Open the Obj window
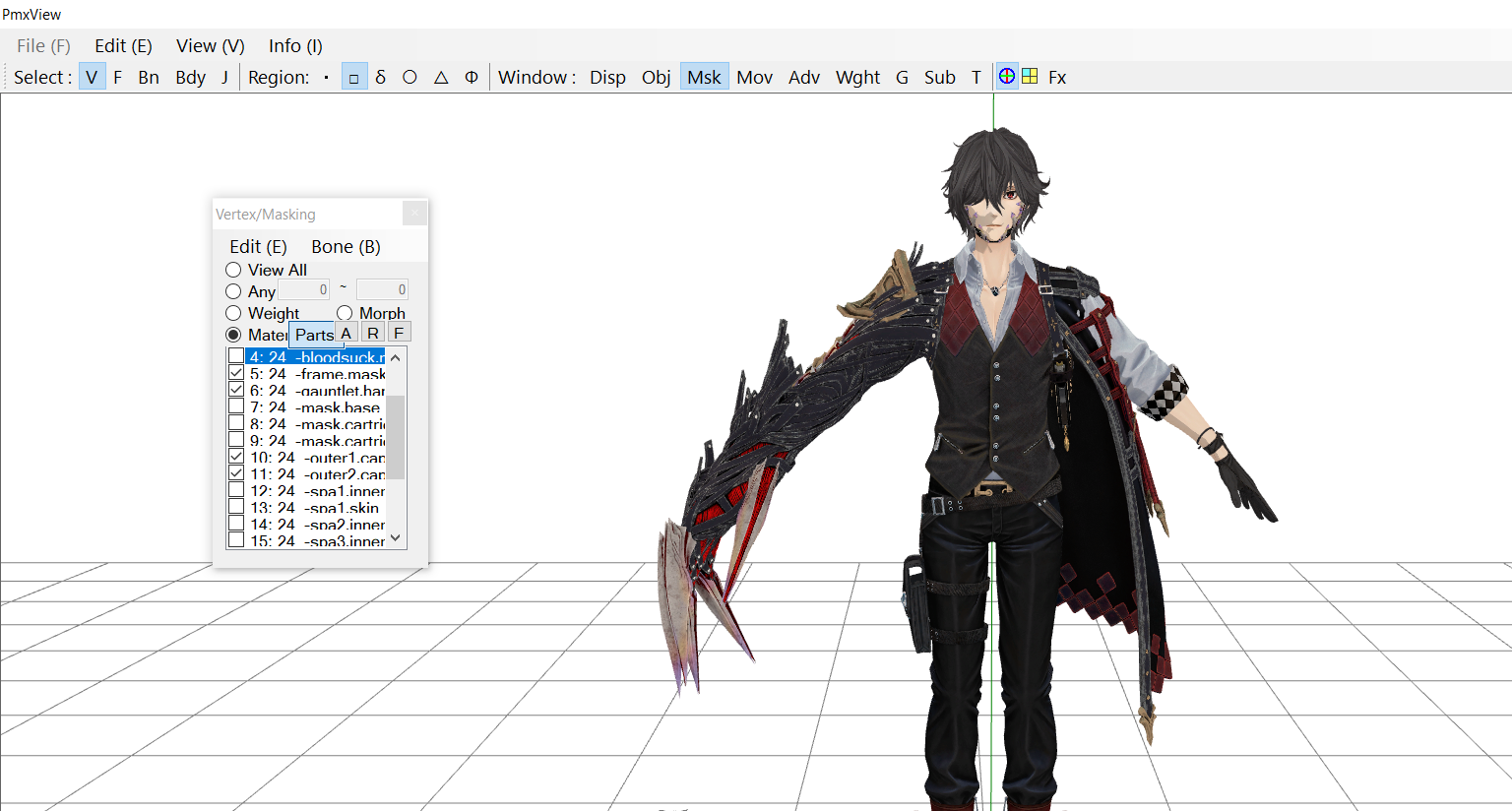 click(657, 78)
